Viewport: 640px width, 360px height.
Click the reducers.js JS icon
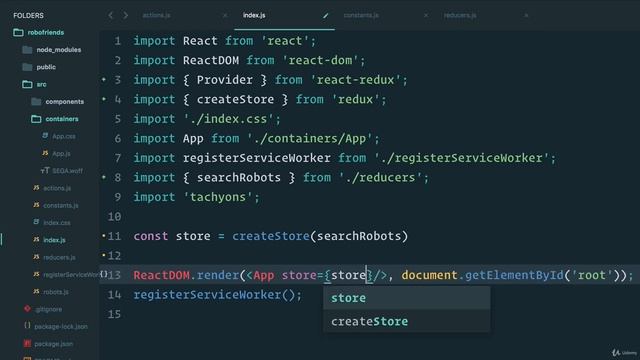pos(36,257)
